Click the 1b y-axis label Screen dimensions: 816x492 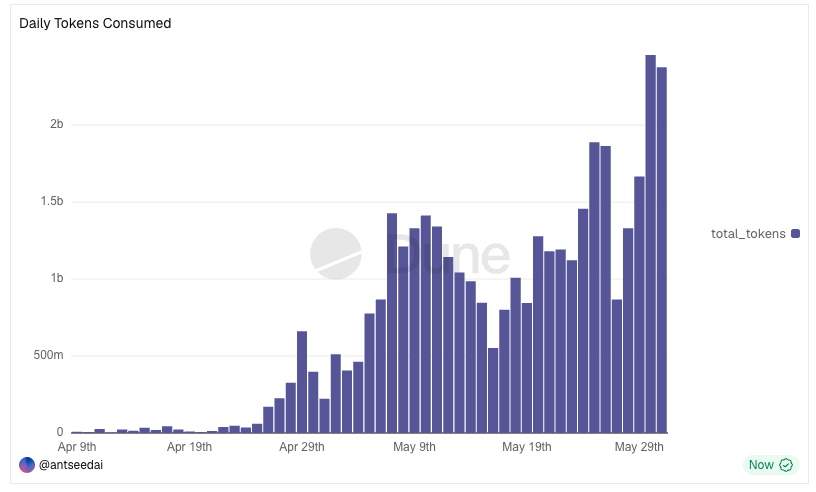pos(57,278)
